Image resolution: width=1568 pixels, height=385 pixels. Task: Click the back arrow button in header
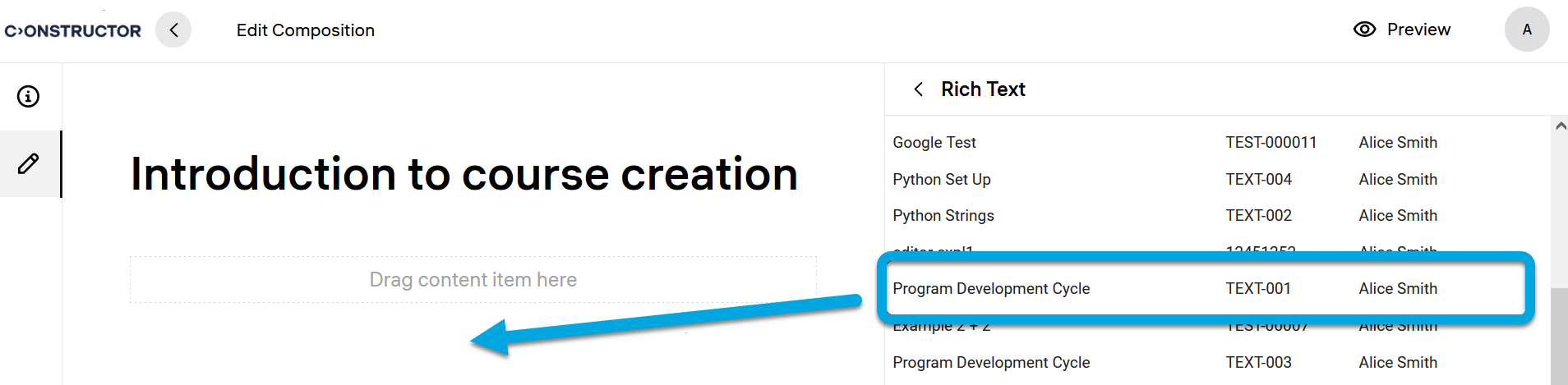tap(173, 30)
